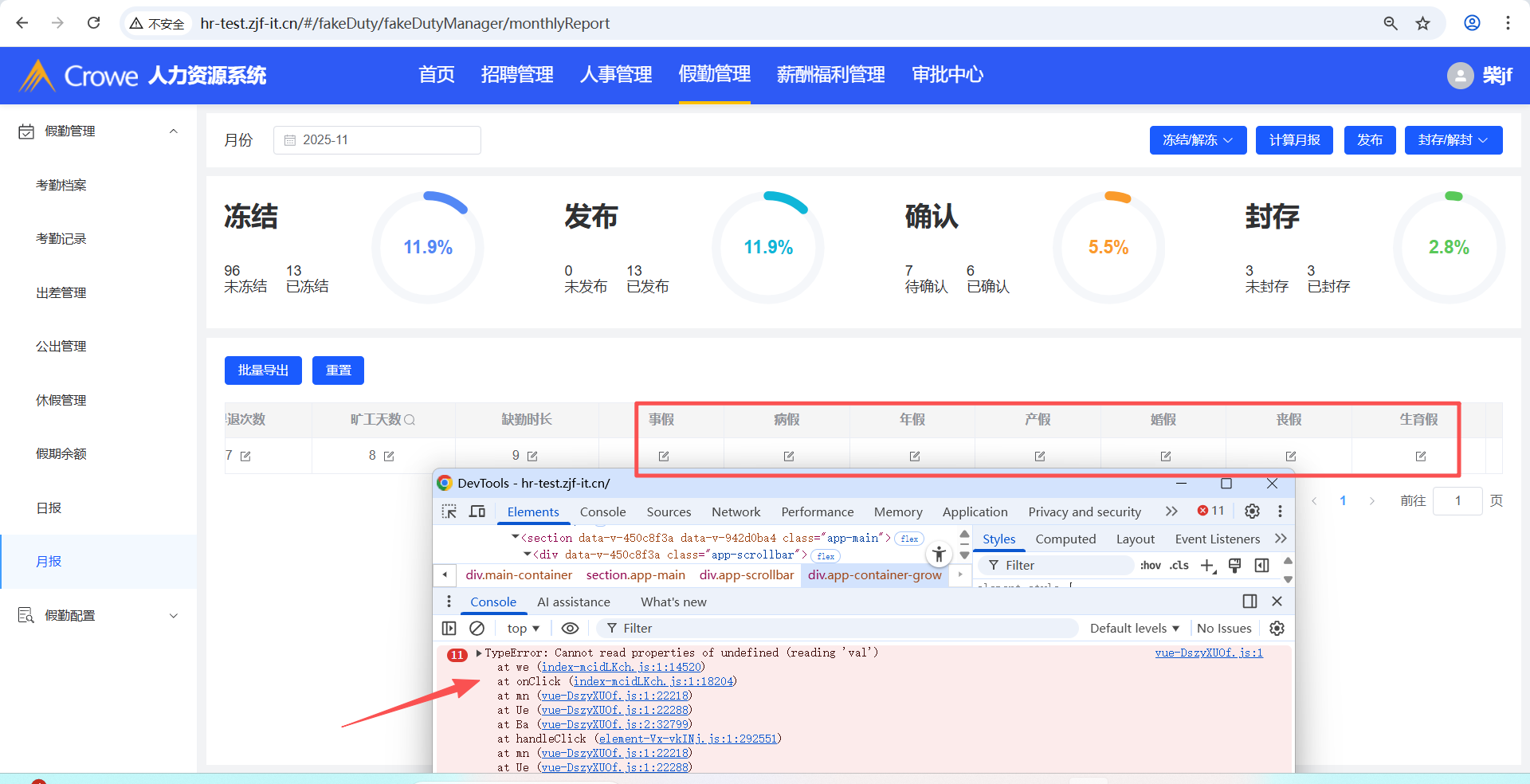Viewport: 1530px width, 784px height.
Task: Click the browser page reload icon
Action: (94, 23)
